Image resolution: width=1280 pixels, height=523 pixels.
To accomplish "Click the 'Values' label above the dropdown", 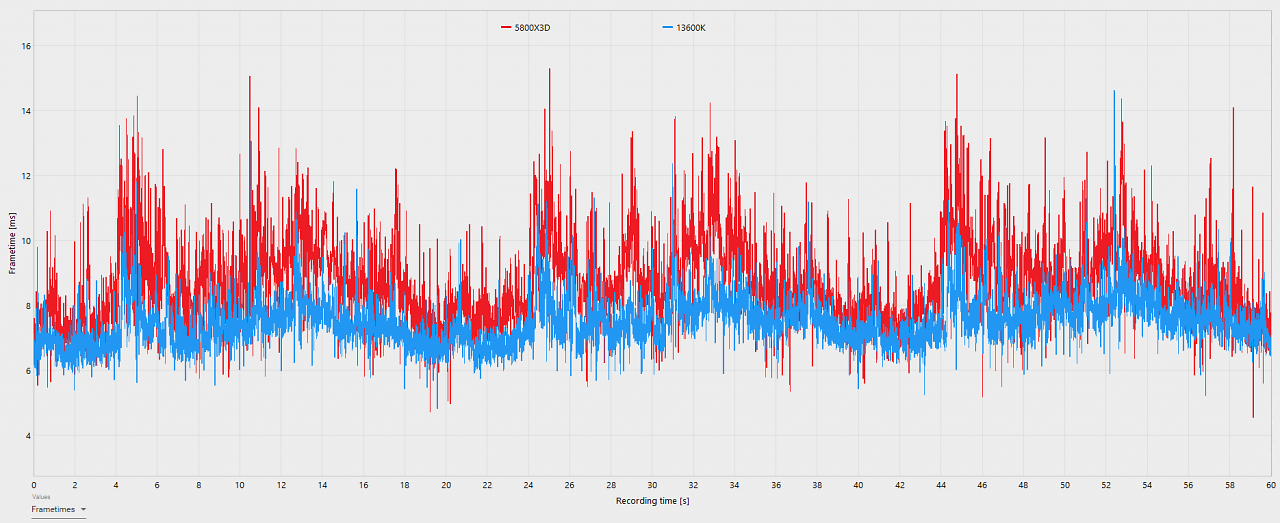I will coord(41,496).
